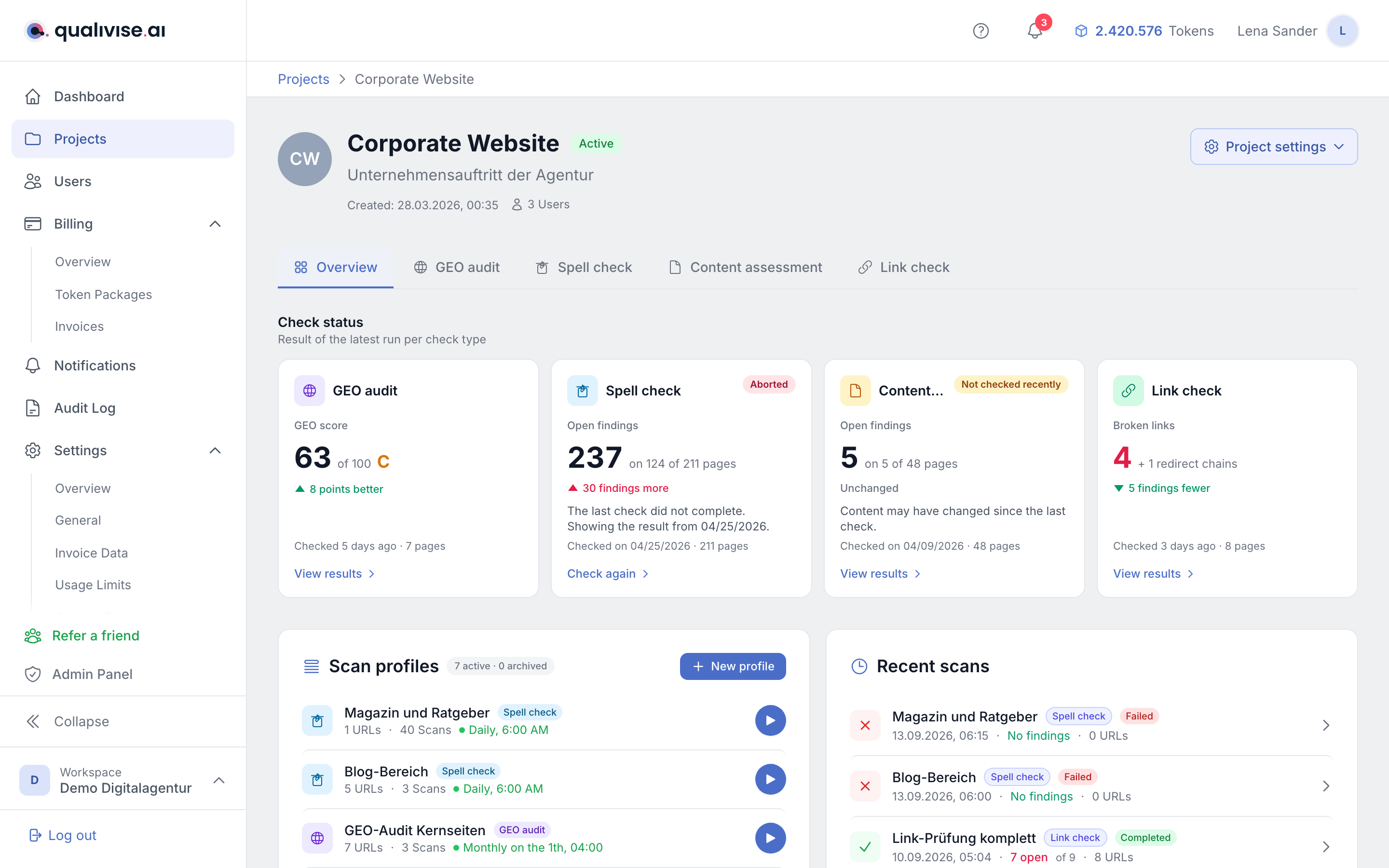The image size is (1389, 868).
Task: Collapse the Billing sidebar section
Action: [215, 224]
